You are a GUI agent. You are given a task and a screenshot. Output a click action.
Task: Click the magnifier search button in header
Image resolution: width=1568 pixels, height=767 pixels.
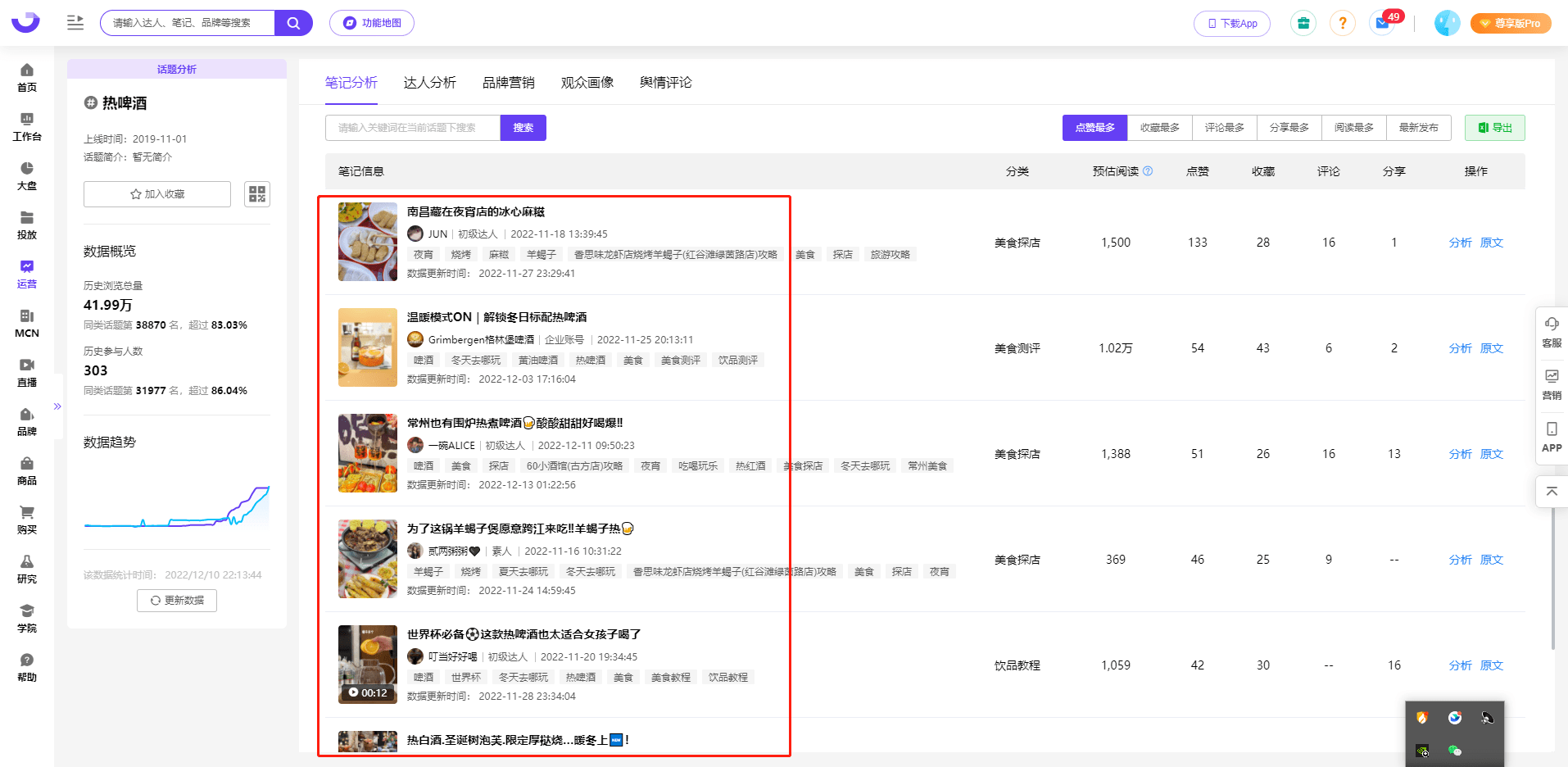pyautogui.click(x=293, y=23)
